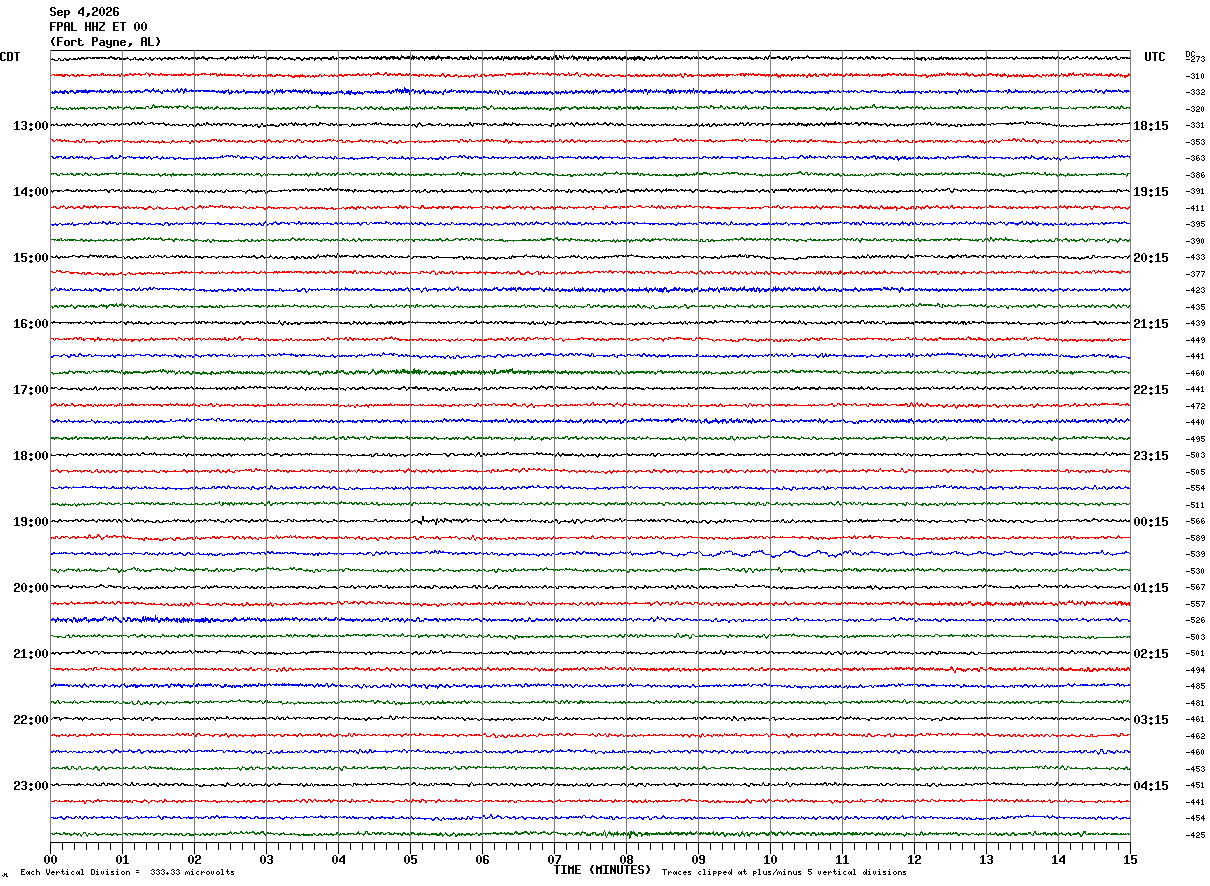Click the -273 DC offset value
Image resolution: width=1210 pixels, height=886 pixels.
tap(1195, 59)
